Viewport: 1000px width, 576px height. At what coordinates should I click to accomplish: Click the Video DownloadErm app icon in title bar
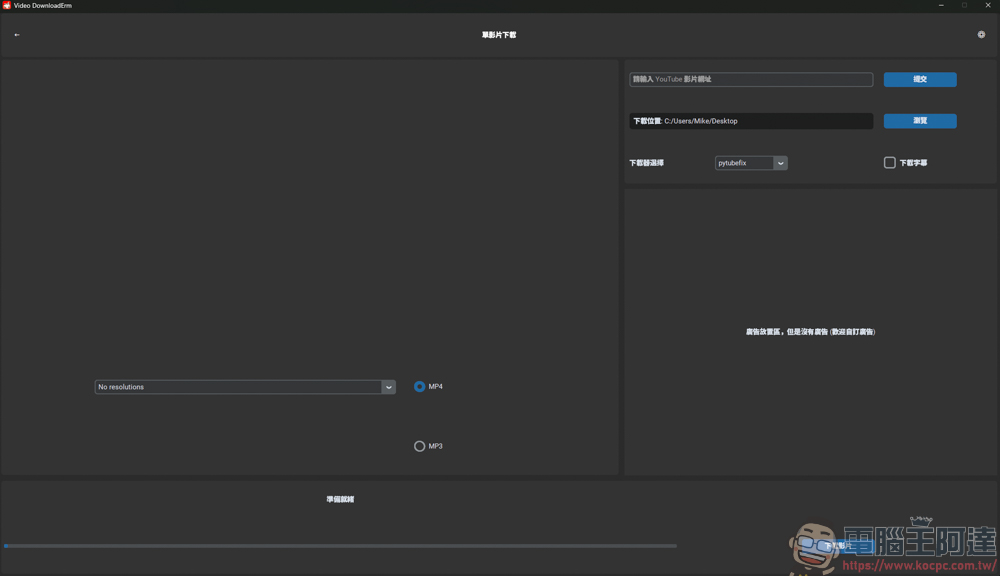(x=6, y=5)
